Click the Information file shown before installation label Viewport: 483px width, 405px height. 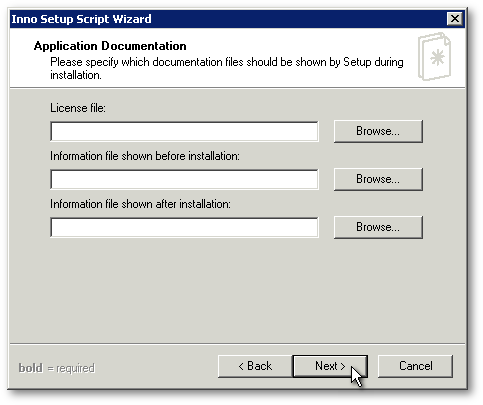point(145,156)
